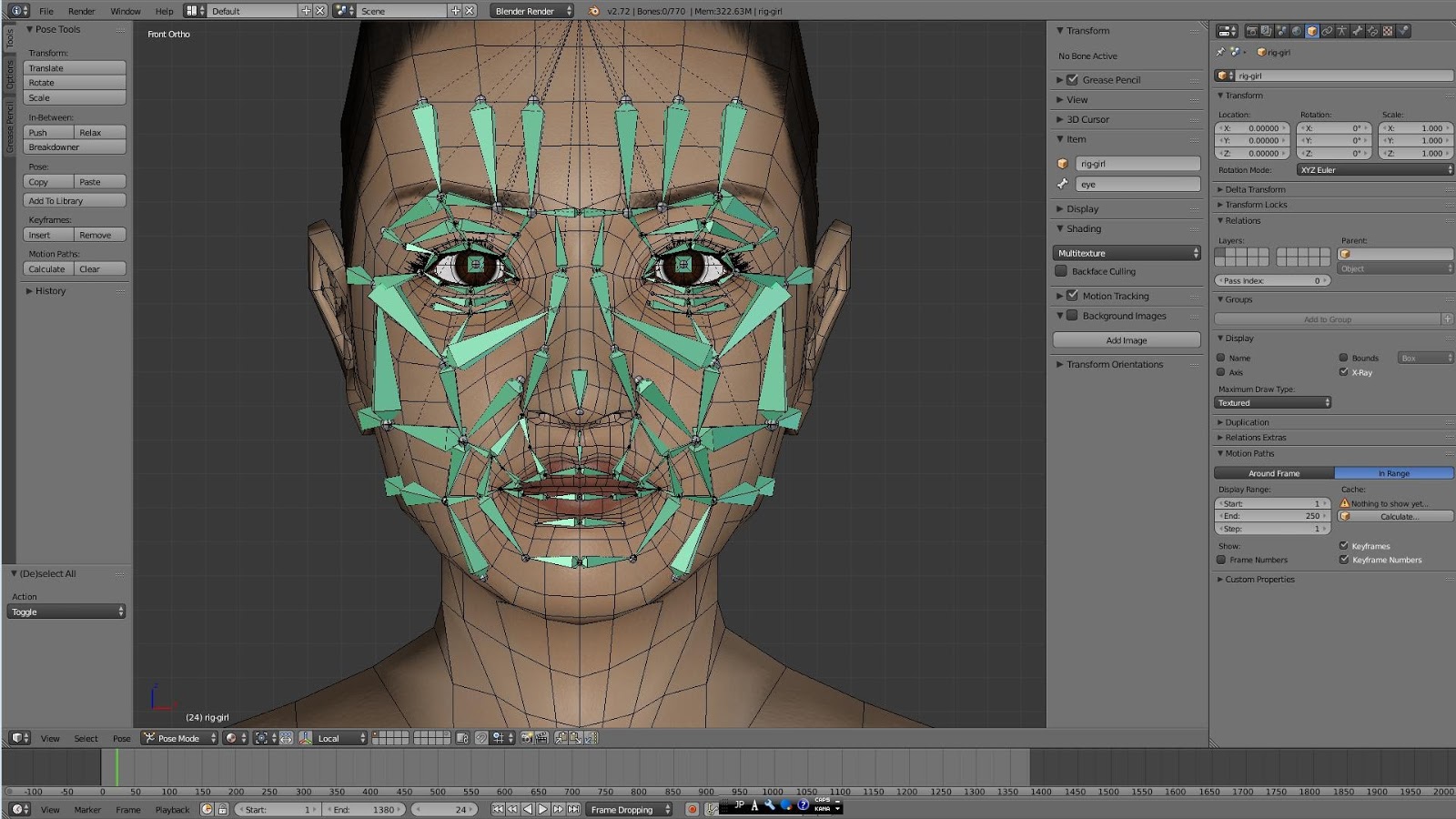Open the Render menu
Screen dimensions: 1456x819
coord(81,11)
